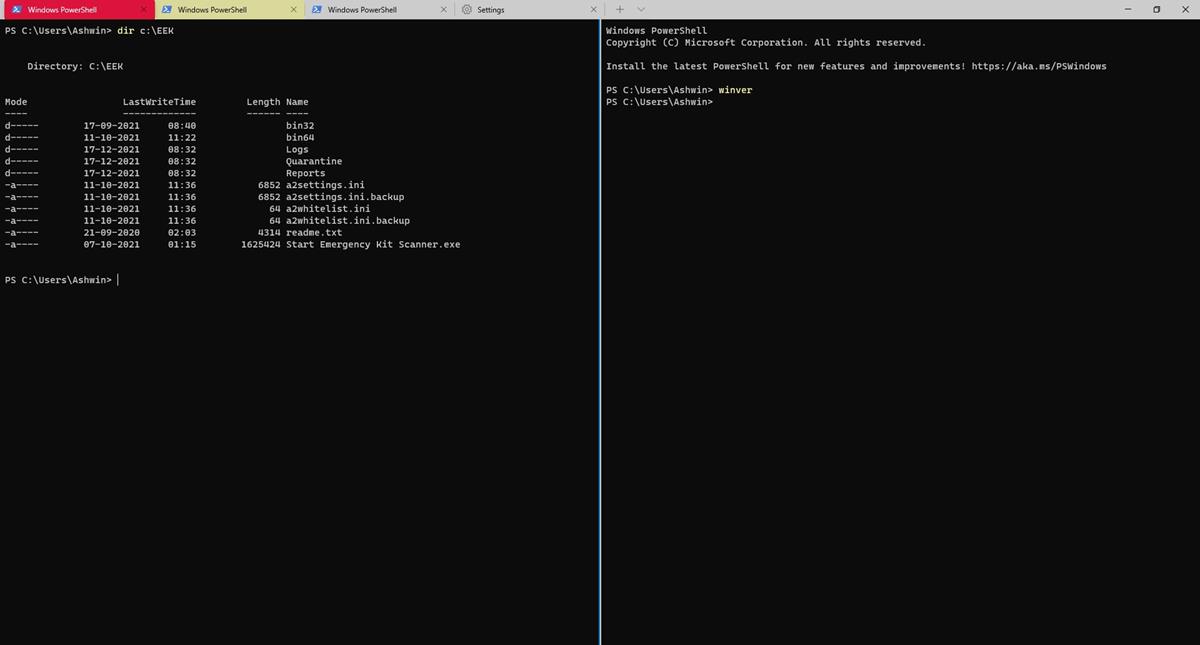This screenshot has height=645, width=1200.
Task: Click the date 21-09-2020 in readme row
Action: click(x=112, y=232)
